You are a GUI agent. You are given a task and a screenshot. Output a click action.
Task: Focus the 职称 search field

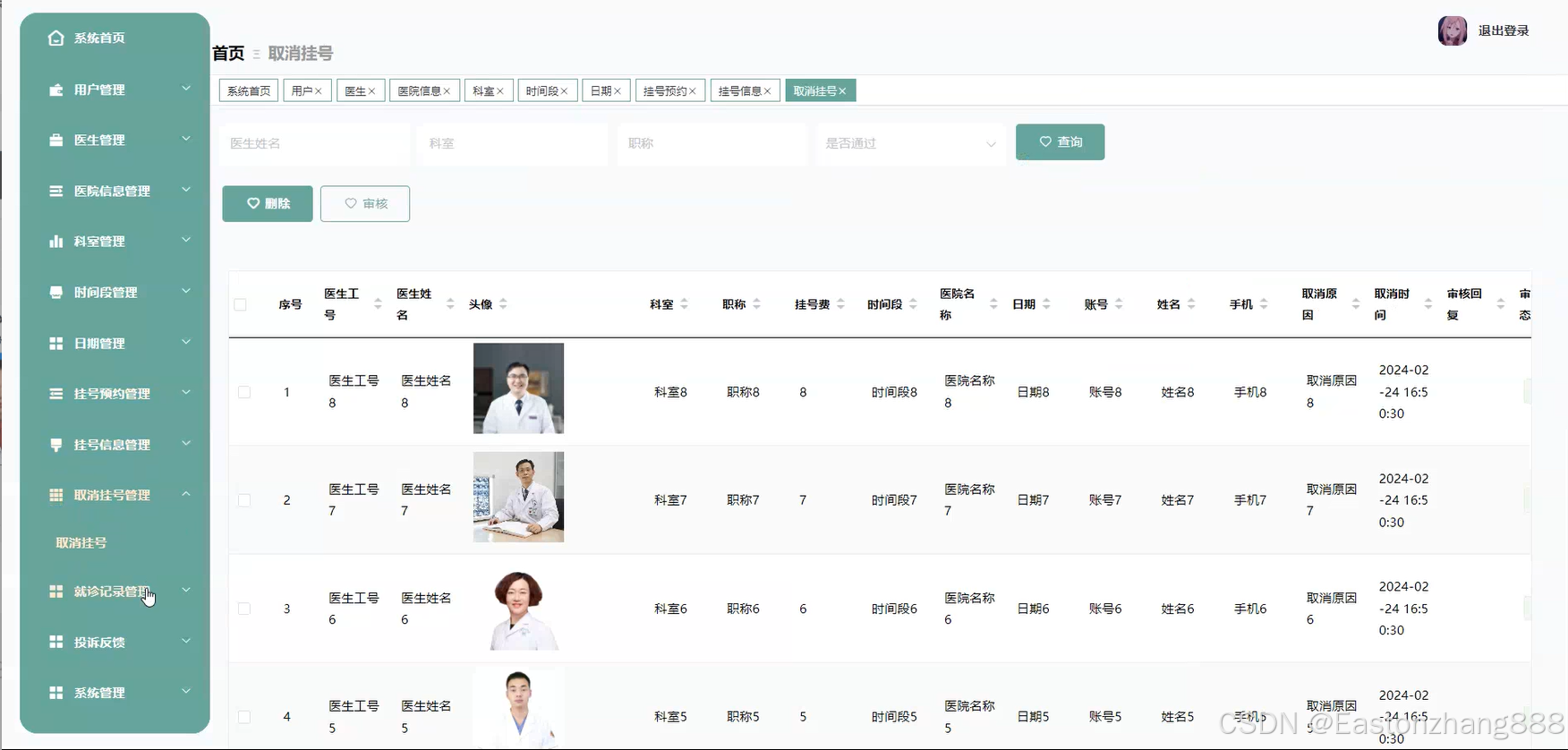pos(712,143)
